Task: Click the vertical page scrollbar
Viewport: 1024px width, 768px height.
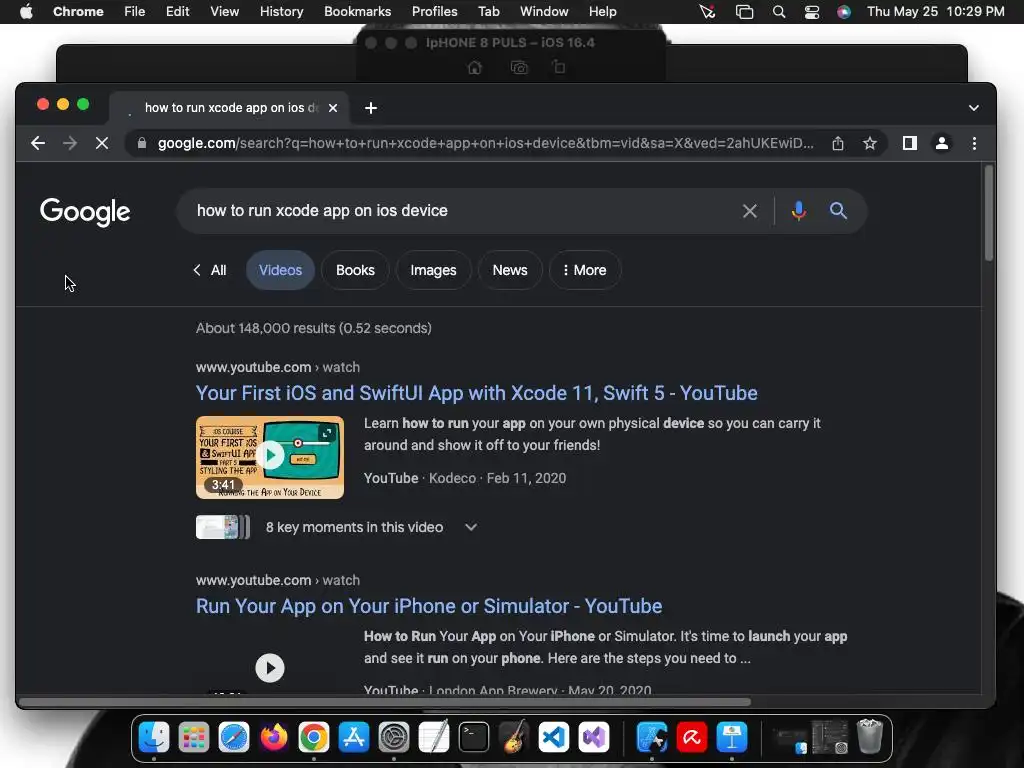Action: click(x=989, y=216)
